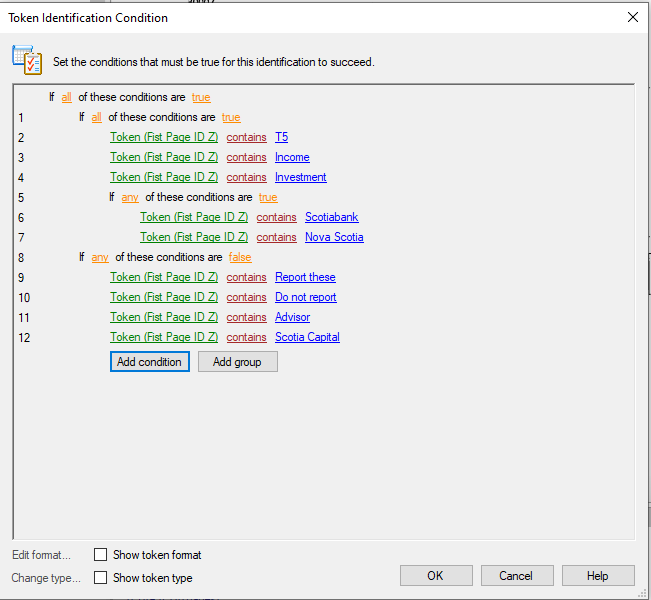Edit the 'Do not report' value
Image resolution: width=651 pixels, height=600 pixels.
click(306, 297)
